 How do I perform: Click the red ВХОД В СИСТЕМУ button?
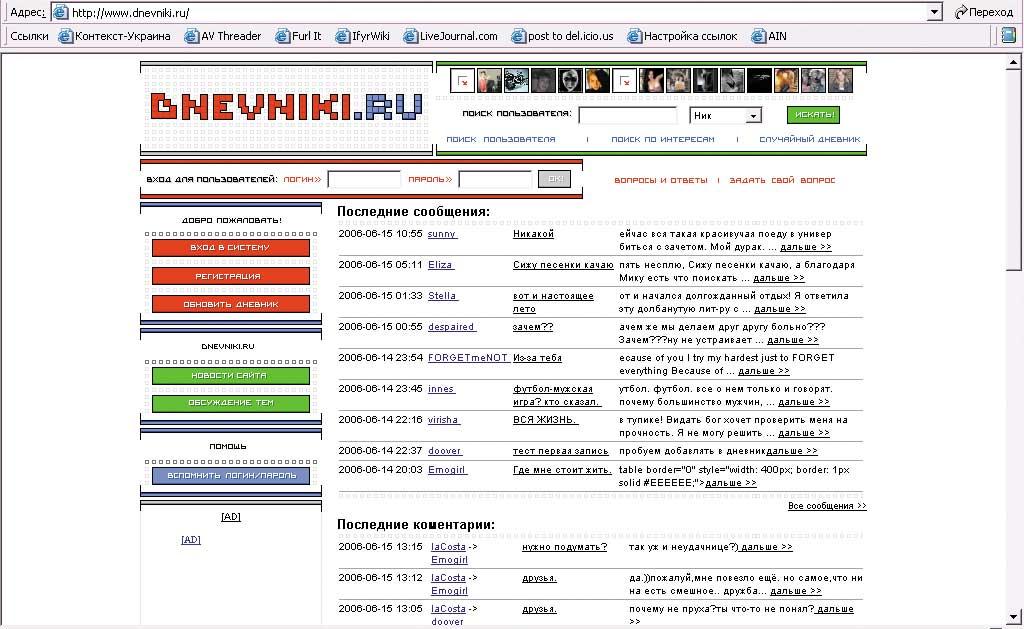231,248
